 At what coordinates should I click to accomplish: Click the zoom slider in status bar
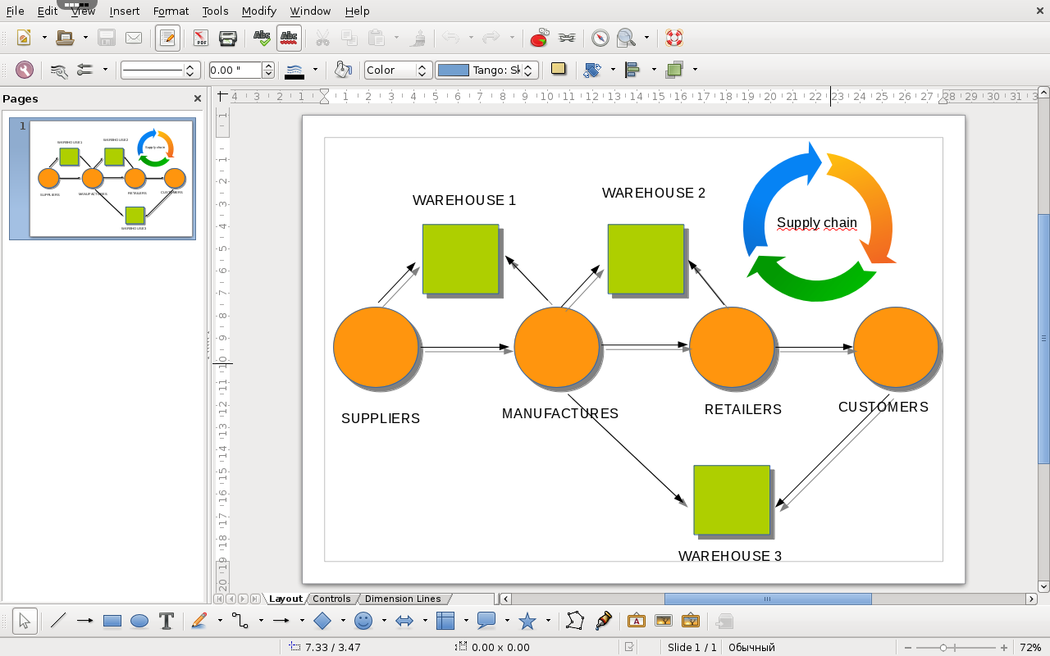point(943,648)
